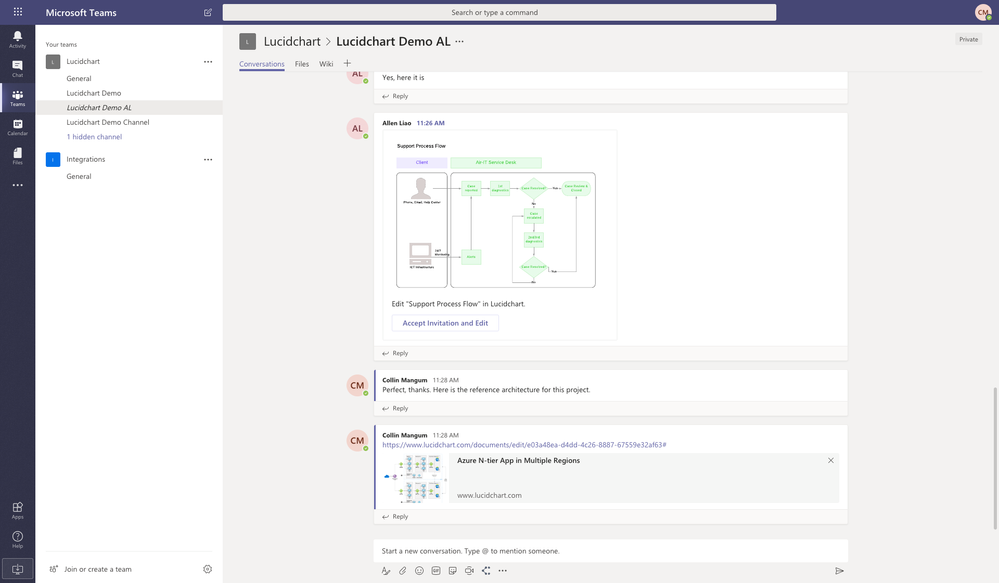Switch to the Wiki tab
This screenshot has height=583, width=999.
(326, 64)
